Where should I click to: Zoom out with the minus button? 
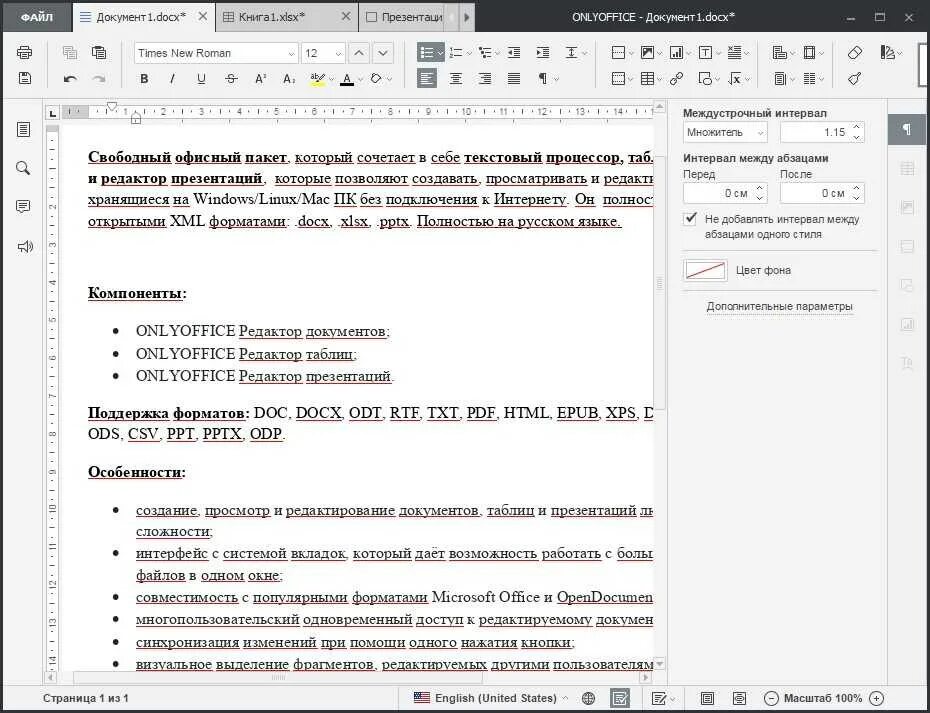771,698
